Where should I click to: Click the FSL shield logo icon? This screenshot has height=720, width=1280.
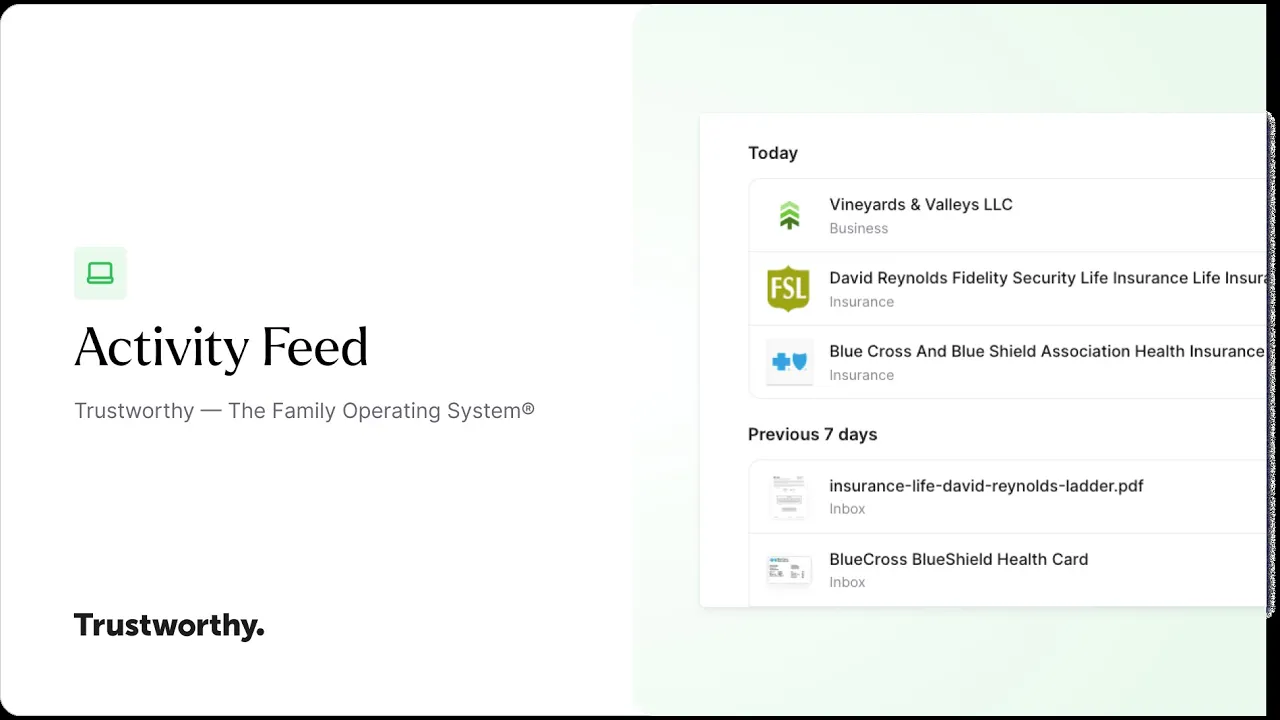[x=788, y=289]
